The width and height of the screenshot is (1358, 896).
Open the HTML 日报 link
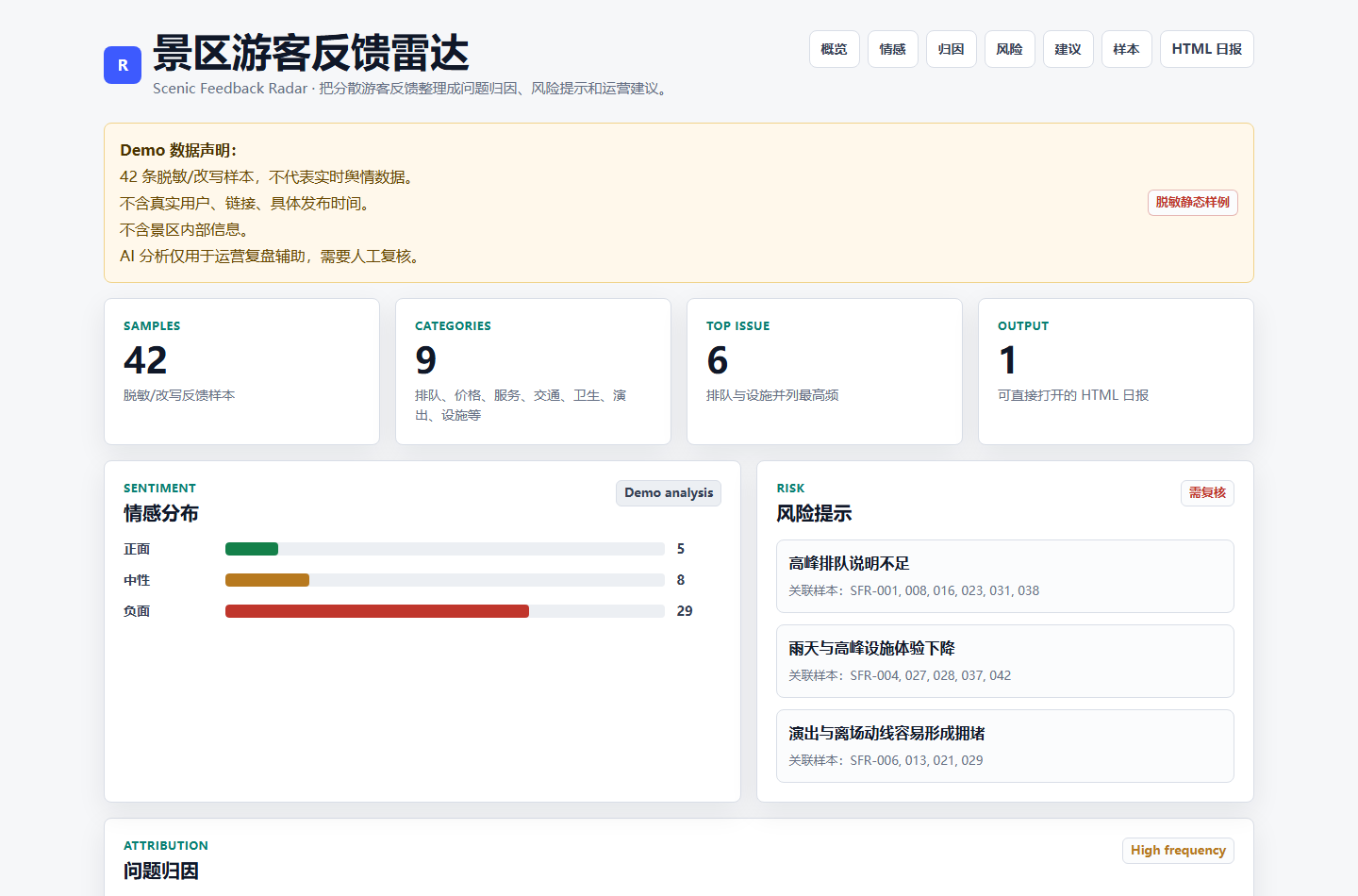pyautogui.click(x=1207, y=49)
